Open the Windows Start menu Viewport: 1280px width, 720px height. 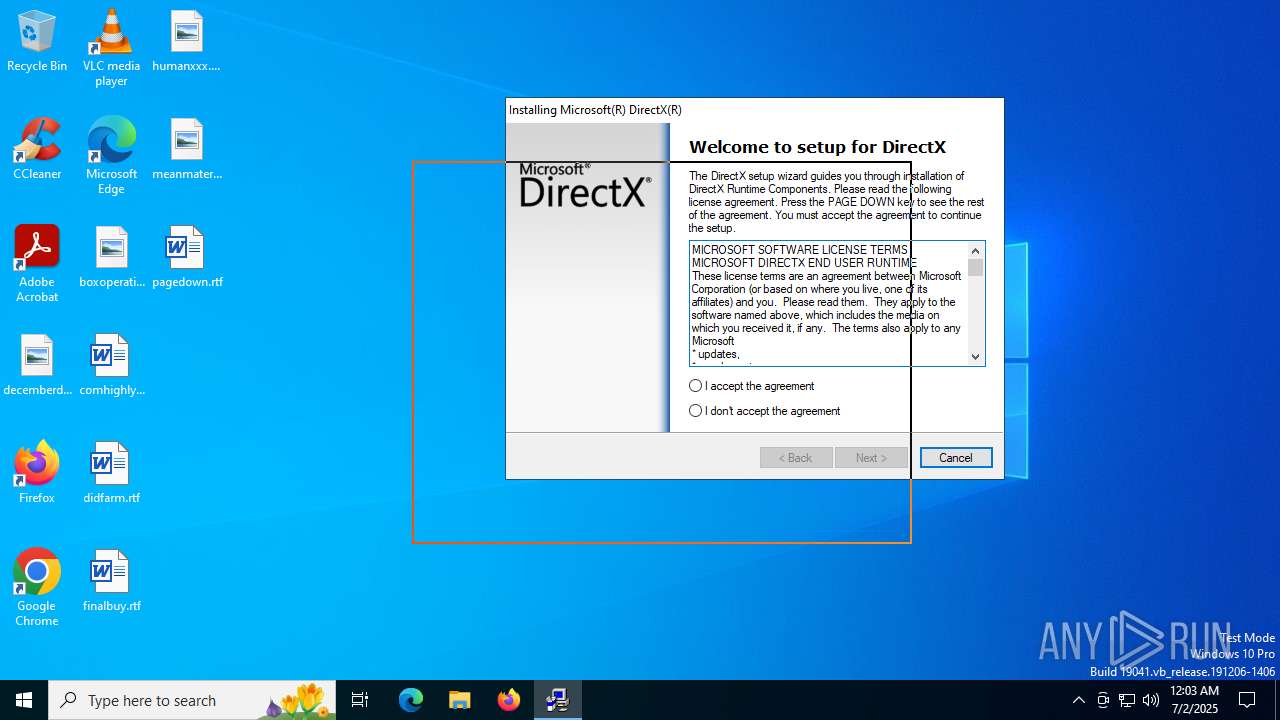pyautogui.click(x=24, y=700)
